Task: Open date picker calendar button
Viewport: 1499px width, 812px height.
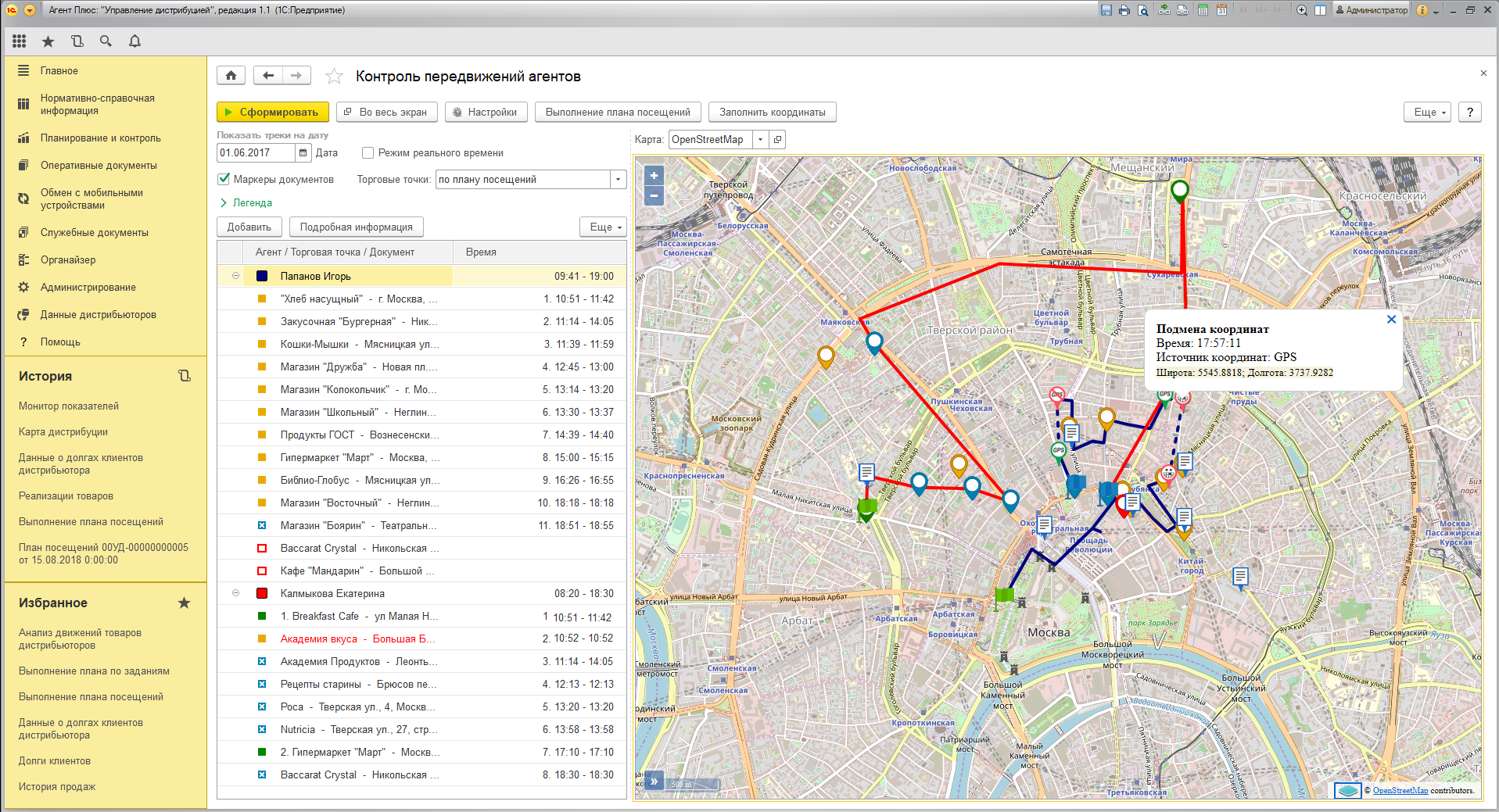Action: 303,153
